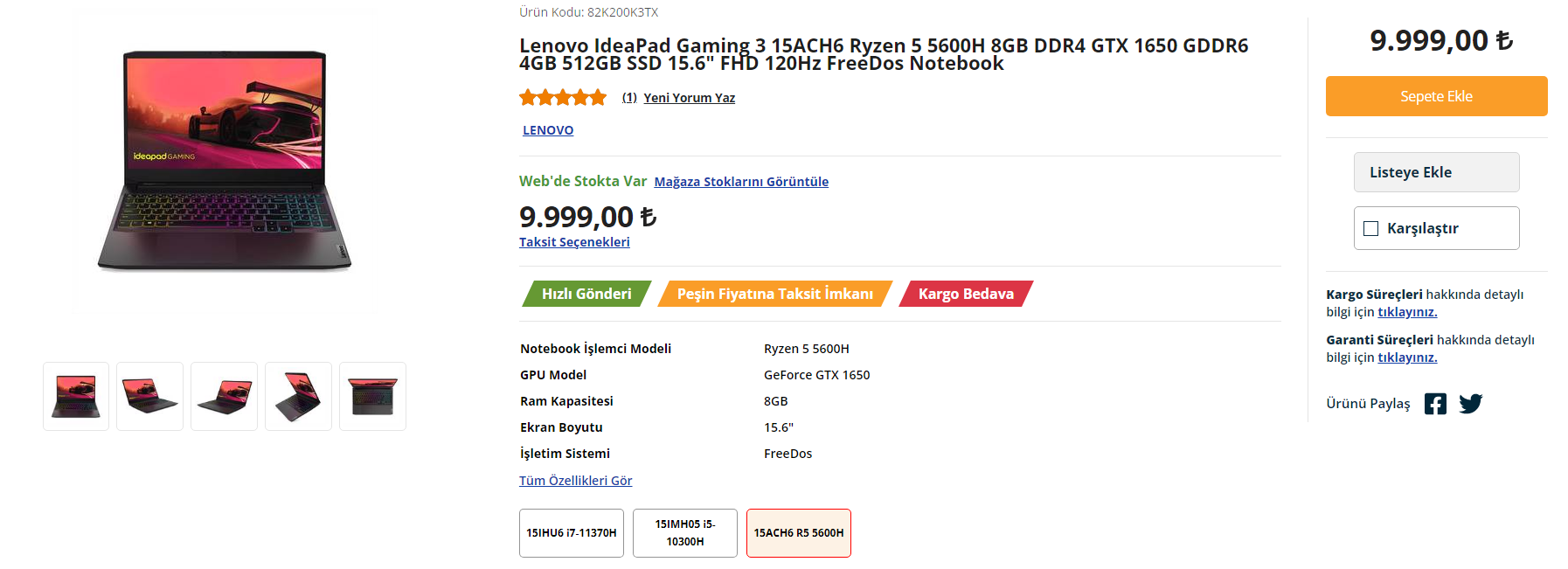This screenshot has width=1568, height=569.
Task: View second angled laptop thumbnail
Action: pyautogui.click(x=150, y=396)
